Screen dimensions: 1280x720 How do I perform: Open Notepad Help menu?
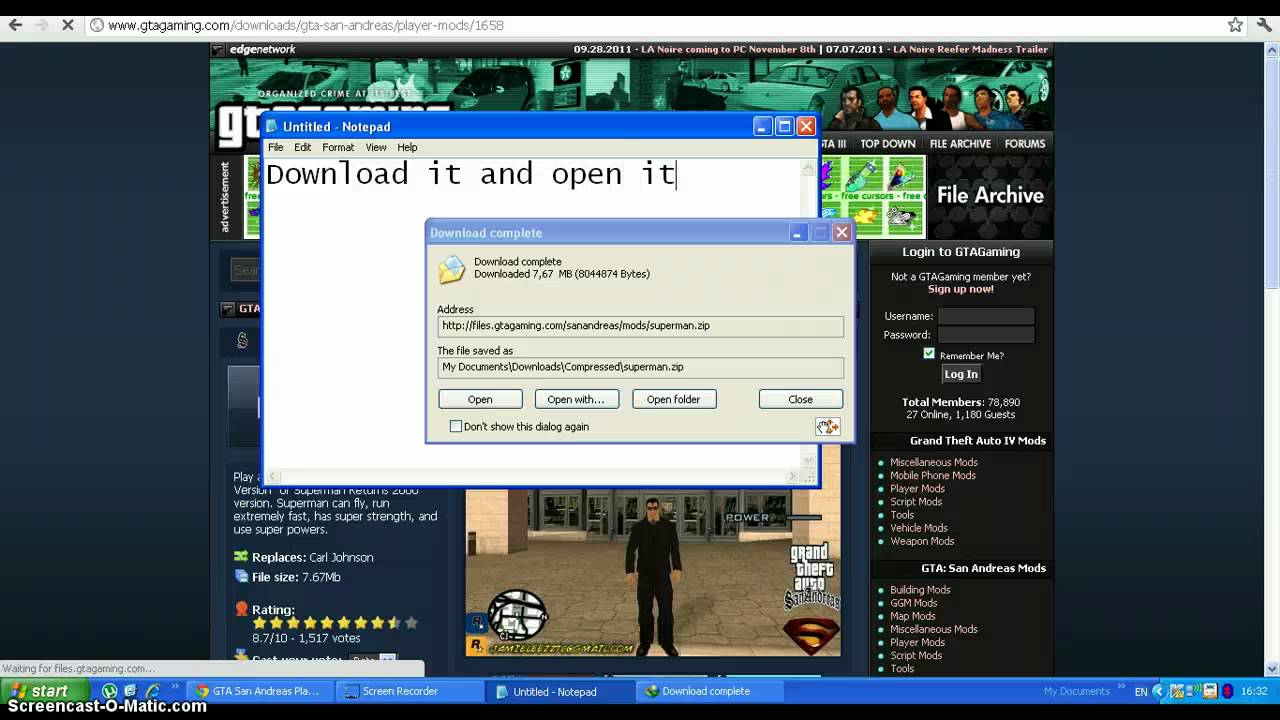tap(407, 147)
